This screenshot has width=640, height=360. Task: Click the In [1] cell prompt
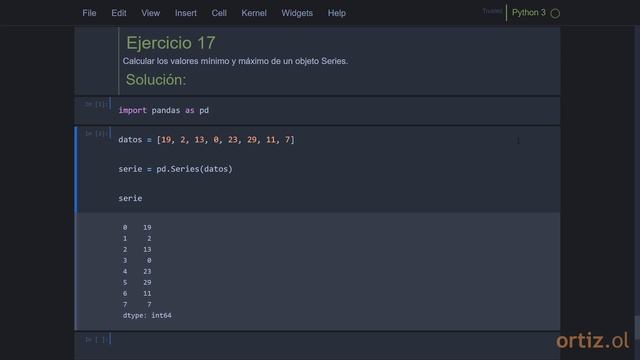(96, 104)
